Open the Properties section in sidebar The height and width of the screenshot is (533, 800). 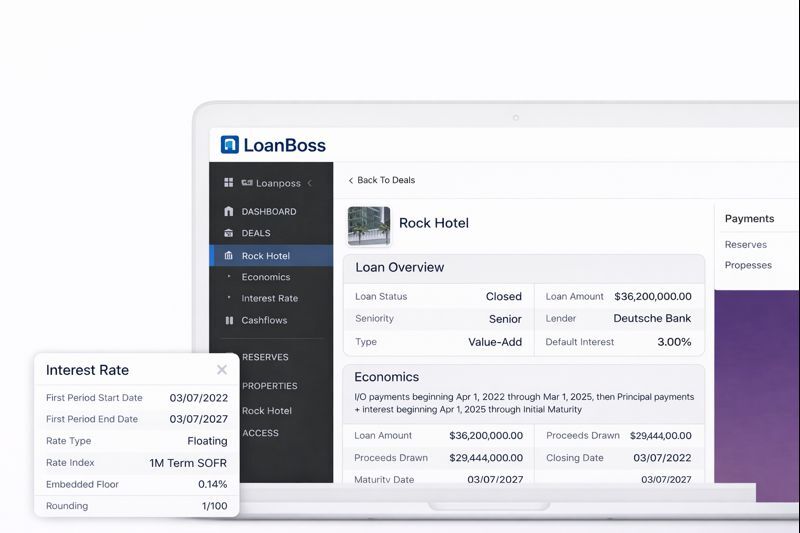(269, 386)
